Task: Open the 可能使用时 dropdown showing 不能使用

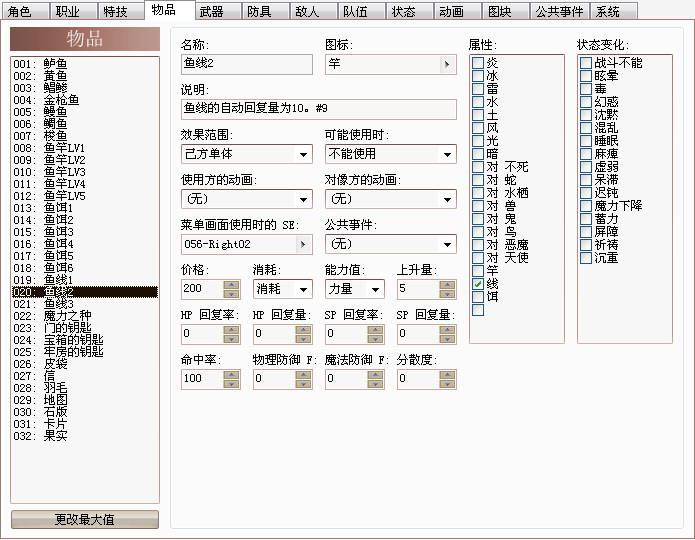Action: [x=390, y=154]
